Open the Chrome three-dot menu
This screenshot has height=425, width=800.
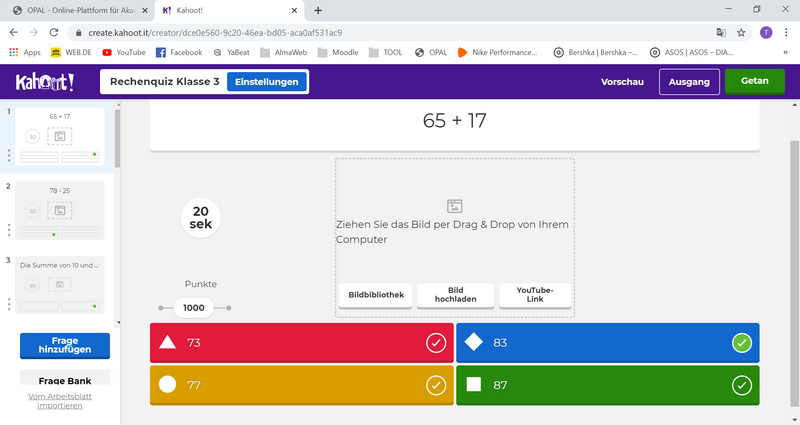(787, 32)
